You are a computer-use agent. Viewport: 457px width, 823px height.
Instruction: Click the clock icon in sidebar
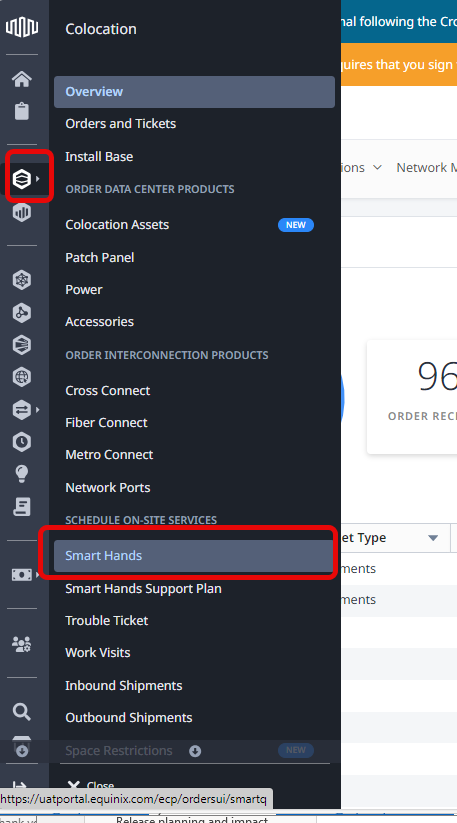(22, 442)
